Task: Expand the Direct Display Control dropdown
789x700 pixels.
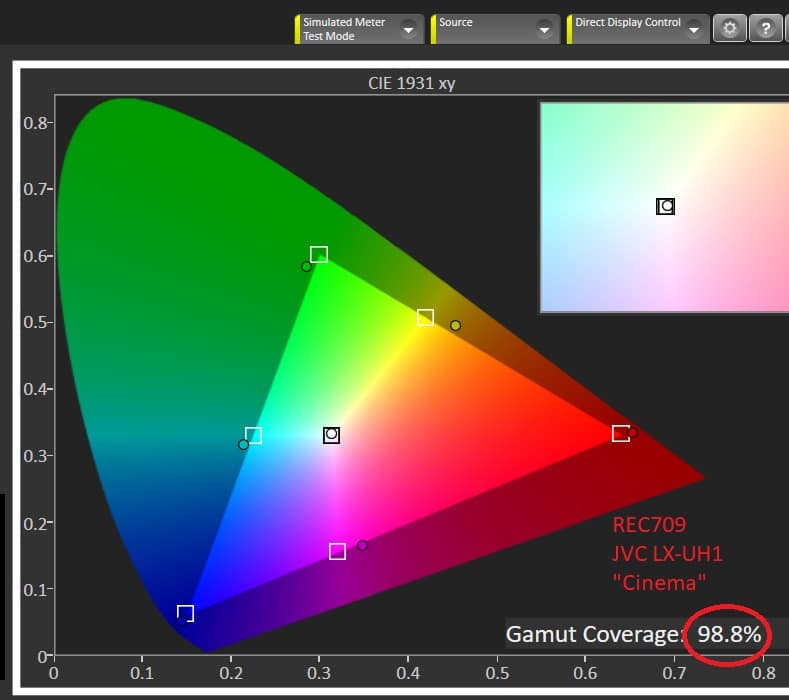Action: pos(693,30)
